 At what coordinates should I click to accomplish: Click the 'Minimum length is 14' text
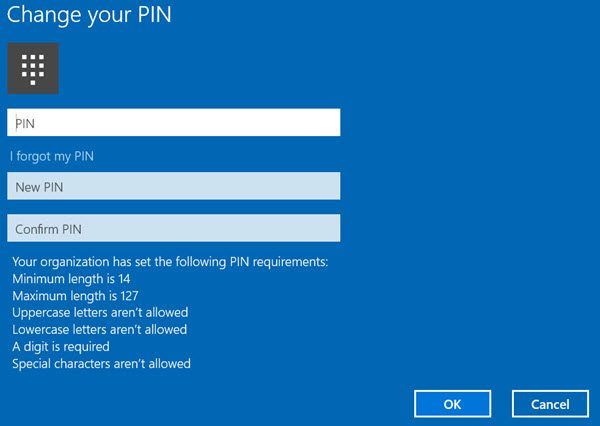tap(71, 279)
